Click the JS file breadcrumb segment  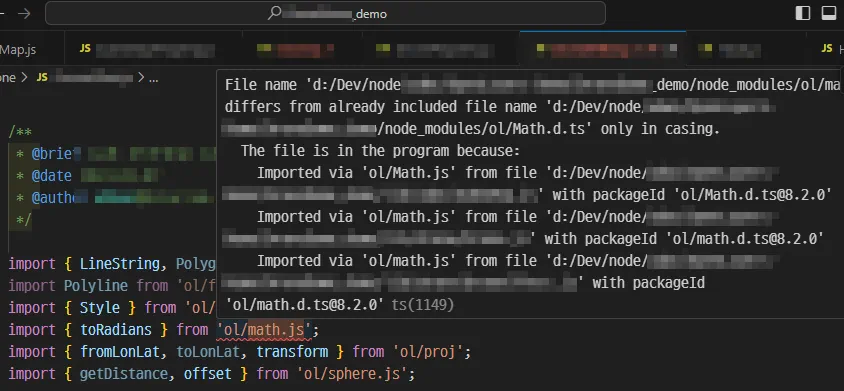(x=85, y=78)
